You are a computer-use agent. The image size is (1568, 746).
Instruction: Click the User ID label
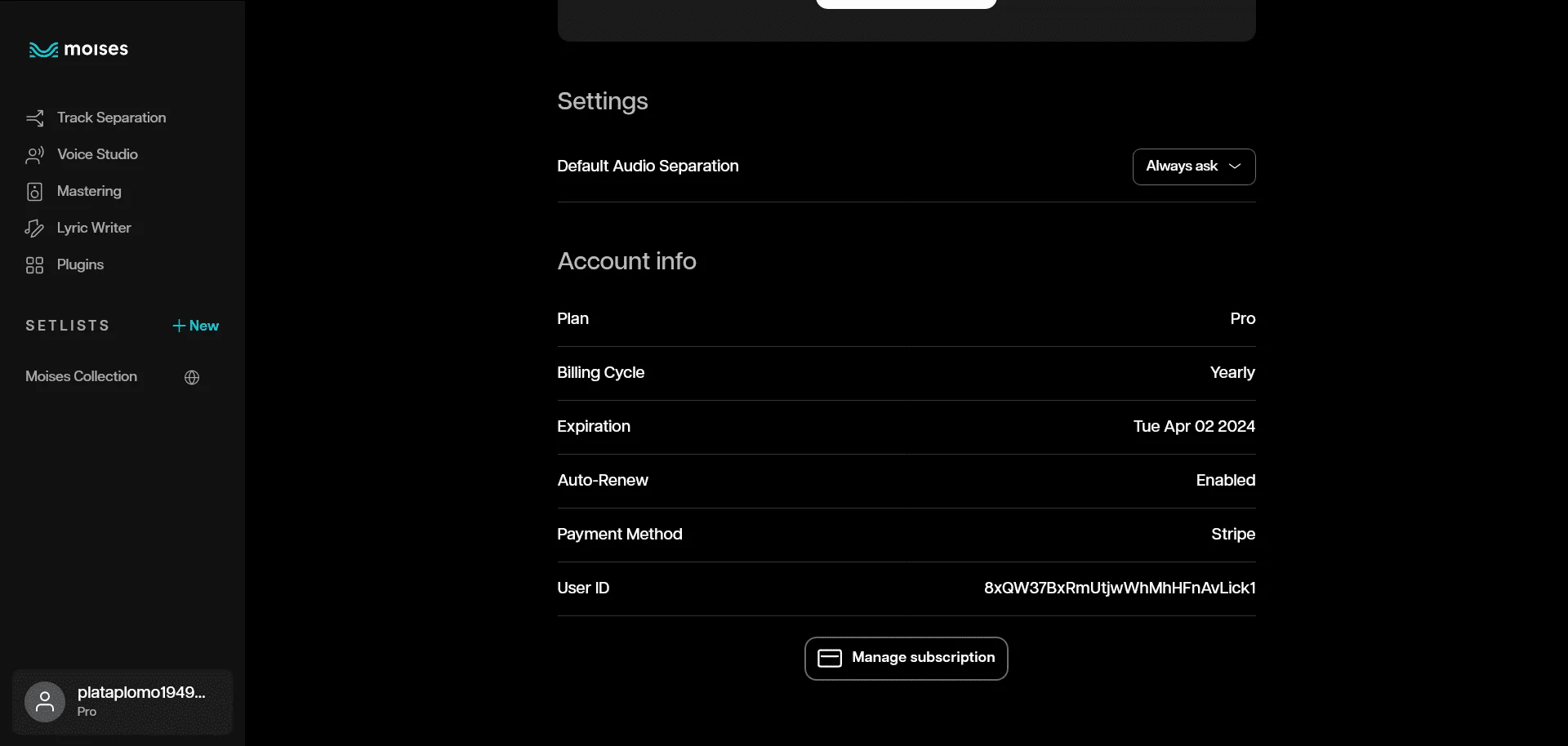[583, 588]
